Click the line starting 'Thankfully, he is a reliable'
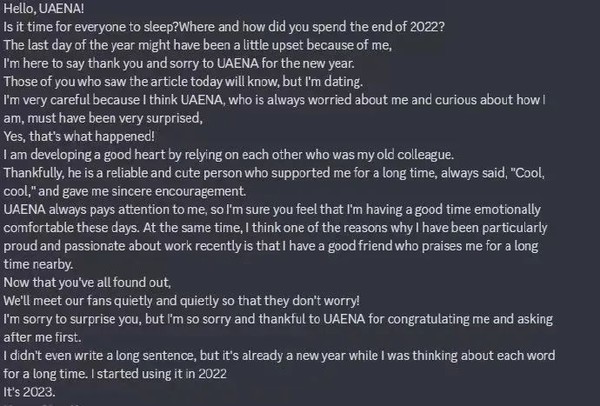This screenshot has height=406, width=600. pos(274,173)
